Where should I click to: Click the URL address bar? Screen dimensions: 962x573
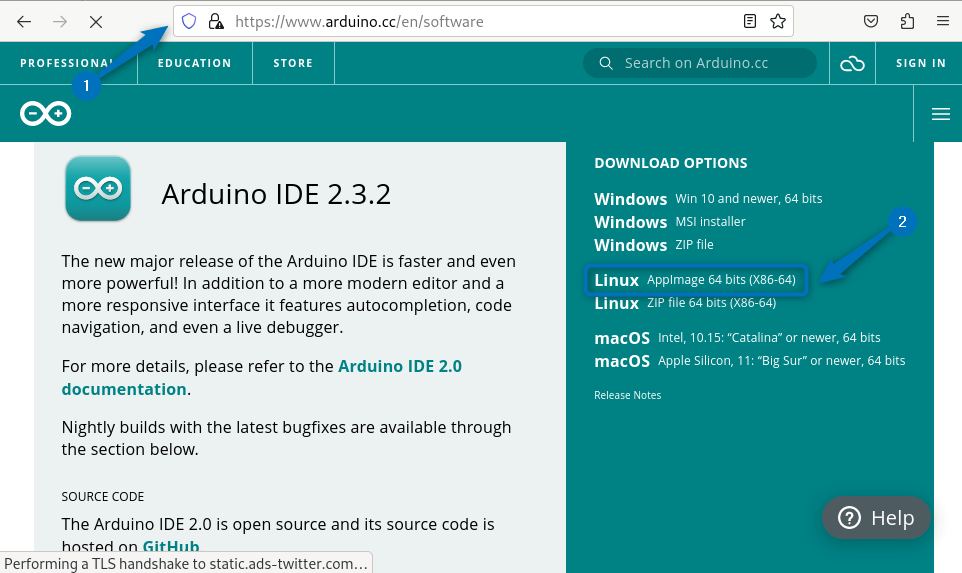click(x=483, y=21)
